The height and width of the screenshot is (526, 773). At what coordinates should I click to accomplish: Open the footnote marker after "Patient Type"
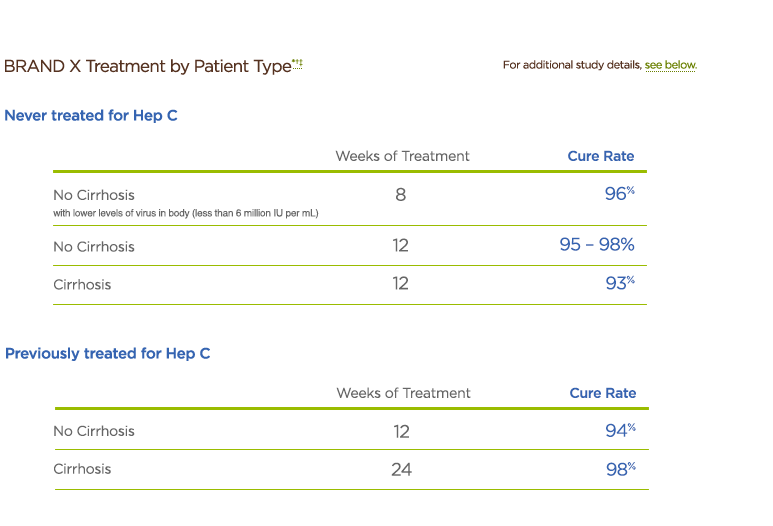(x=297, y=63)
